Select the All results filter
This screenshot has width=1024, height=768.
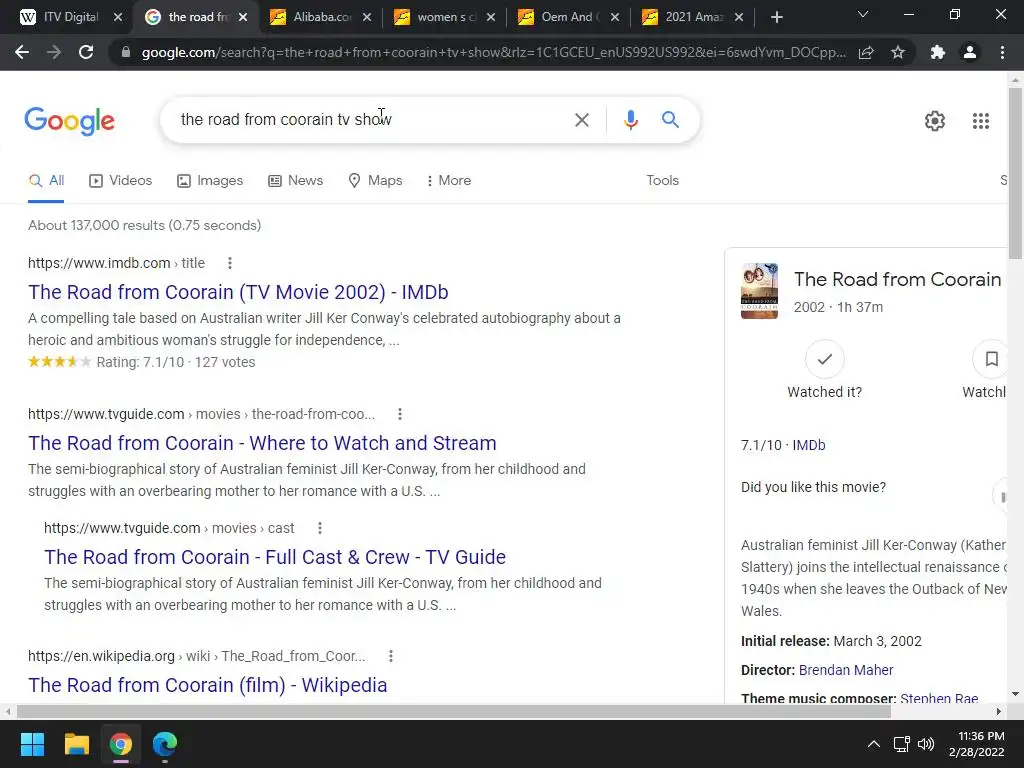click(46, 180)
